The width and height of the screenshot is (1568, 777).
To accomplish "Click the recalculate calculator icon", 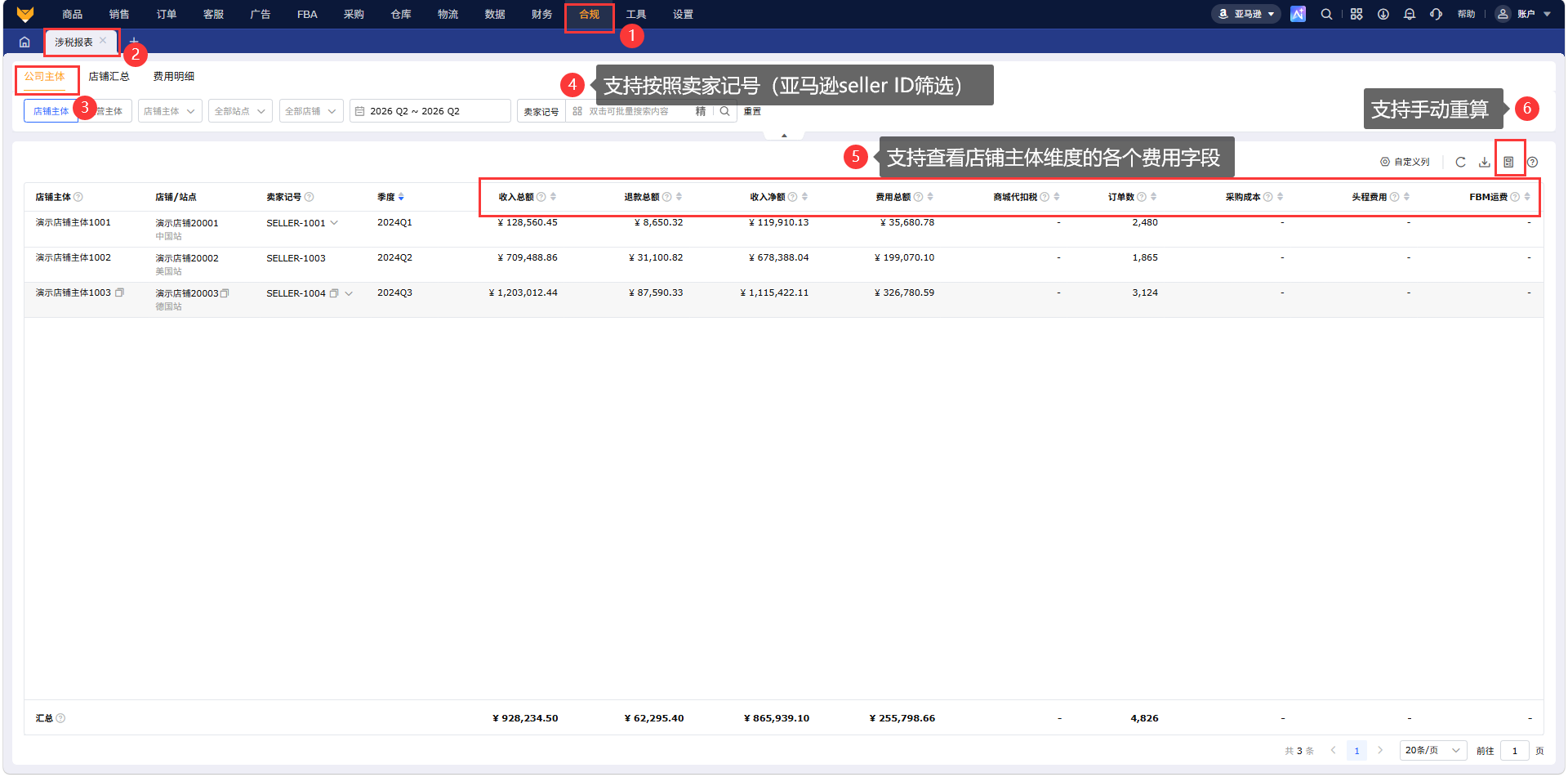I will pos(1509,162).
